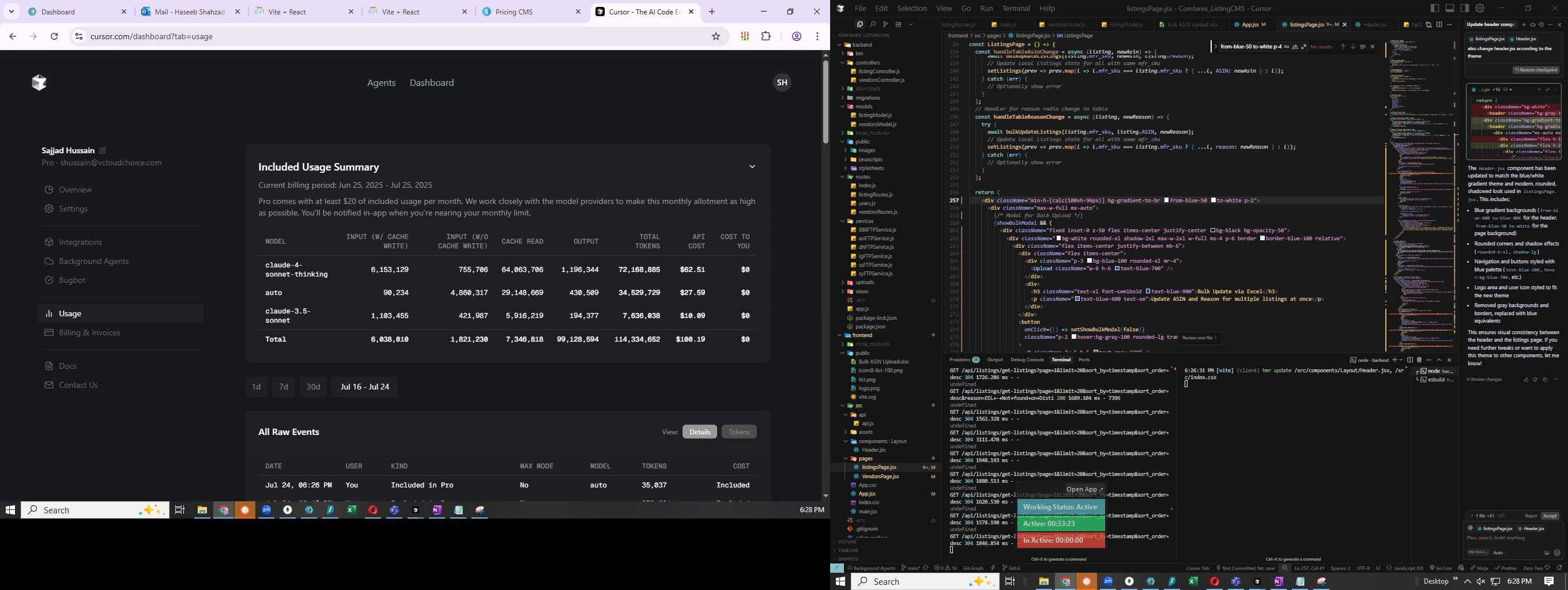Switch raw events view to Details

(699, 432)
